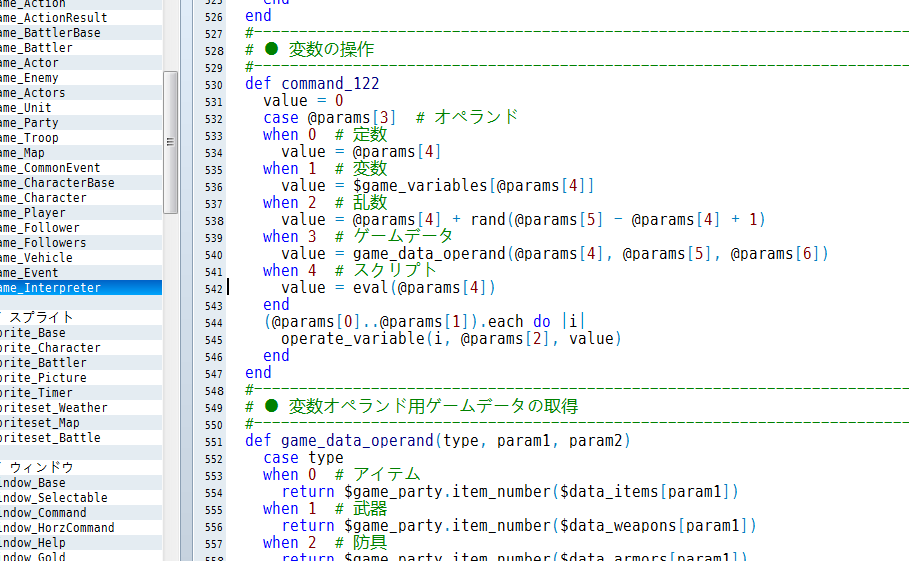Select the highlighted Game_Interpreter script entry
The width and height of the screenshot is (909, 561).
(x=81, y=288)
